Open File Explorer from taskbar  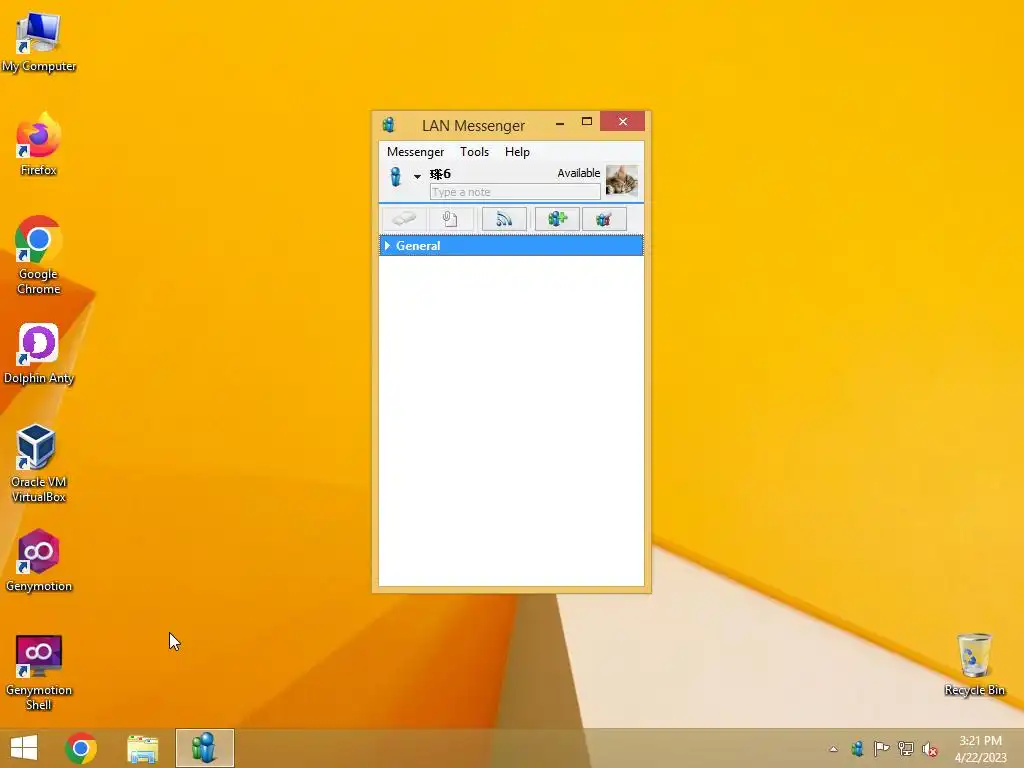click(142, 748)
